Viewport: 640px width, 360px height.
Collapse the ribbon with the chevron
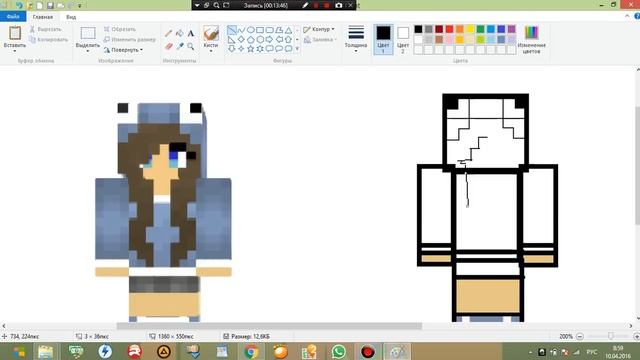627,16
